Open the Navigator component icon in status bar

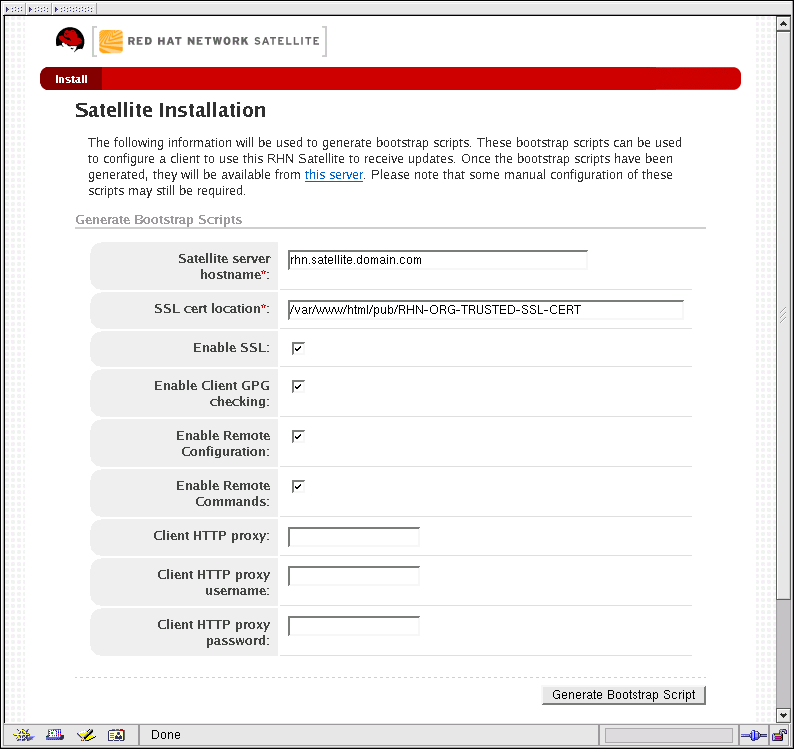23,734
